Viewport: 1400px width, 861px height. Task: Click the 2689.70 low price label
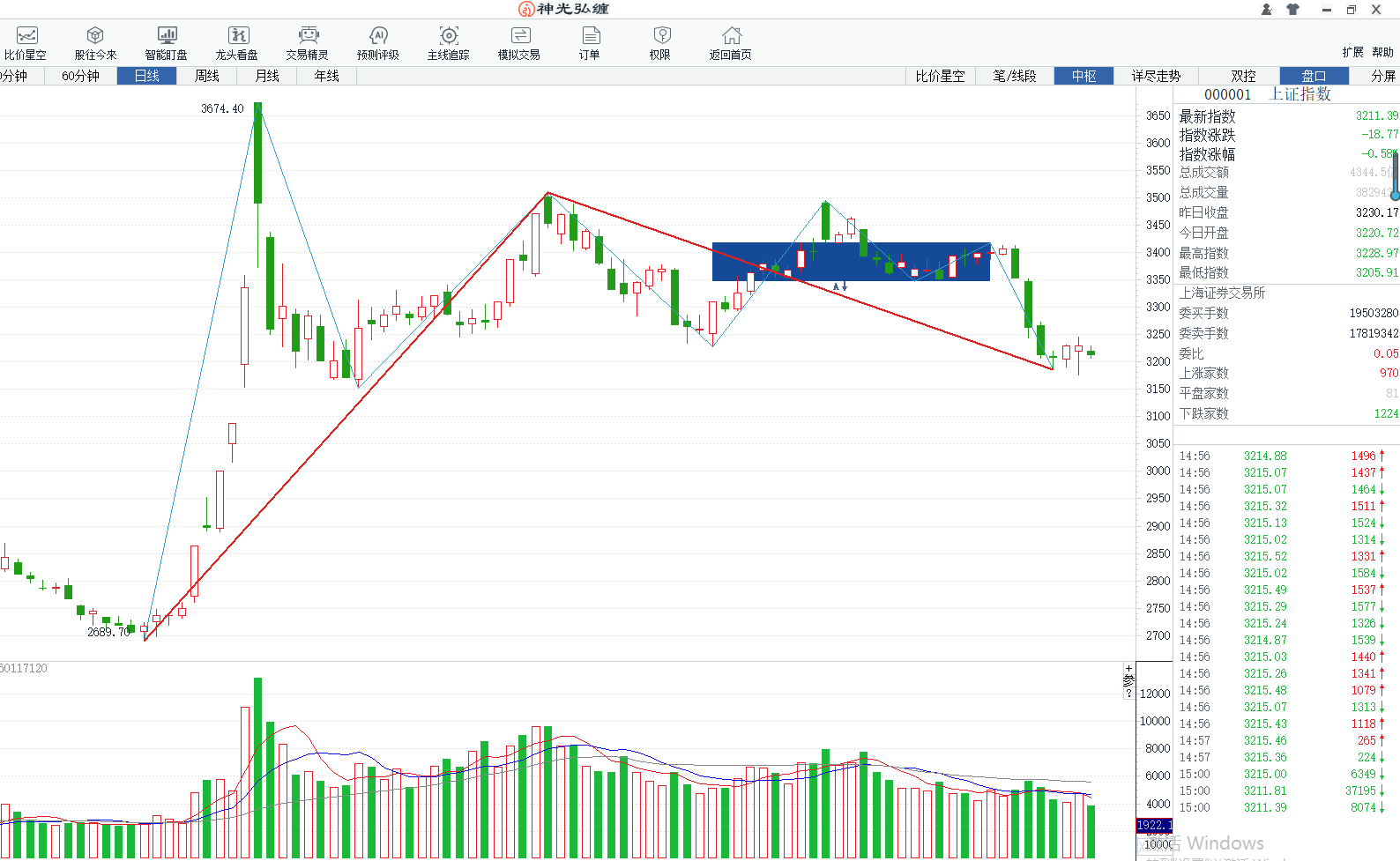tap(109, 632)
